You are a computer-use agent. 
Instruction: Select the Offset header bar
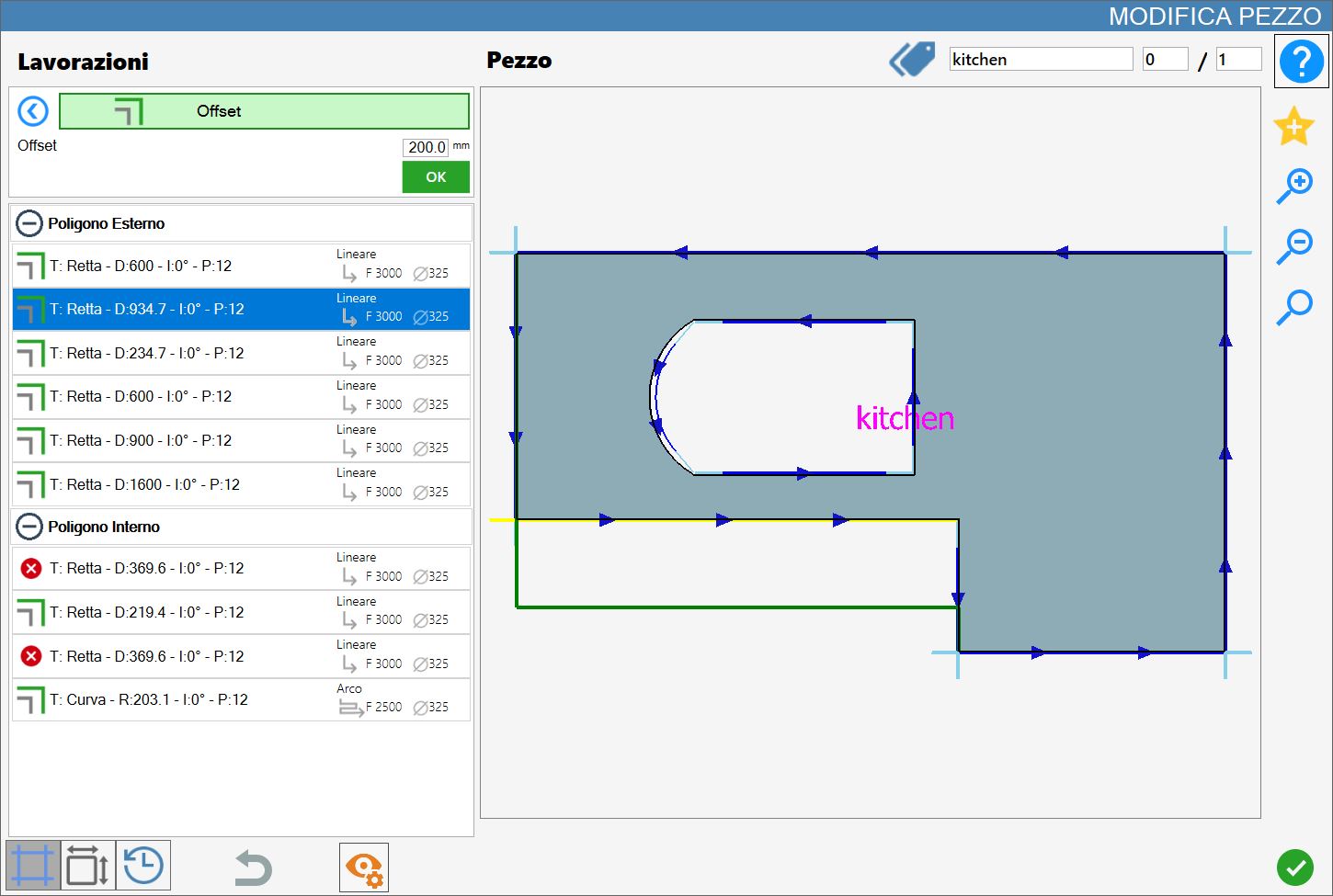[264, 111]
